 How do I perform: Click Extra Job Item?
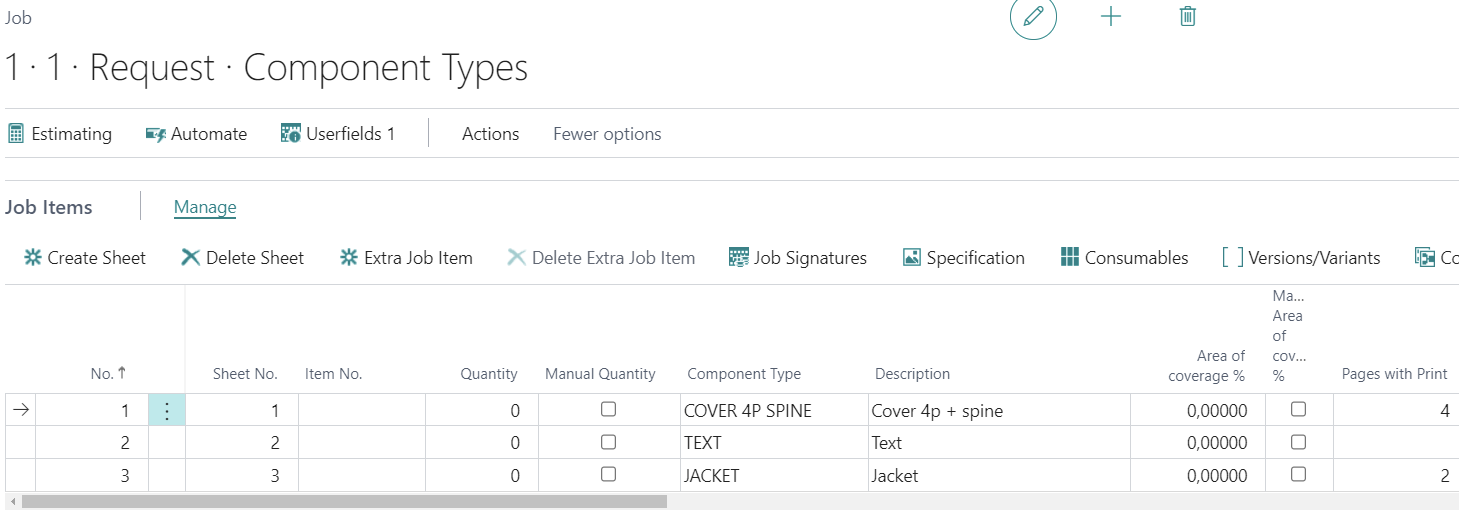(406, 258)
